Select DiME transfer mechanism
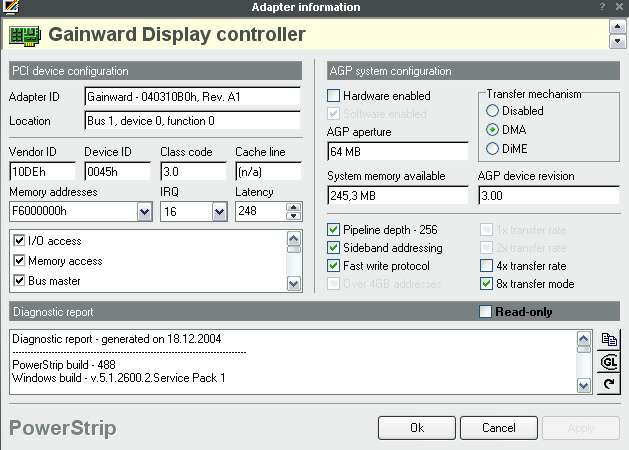The image size is (629, 450). (492, 149)
